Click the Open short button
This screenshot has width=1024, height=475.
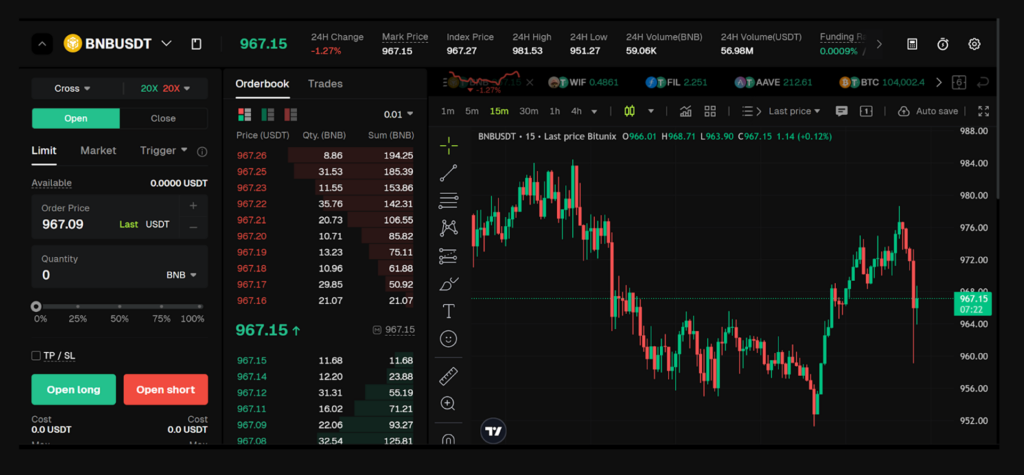[x=166, y=389]
